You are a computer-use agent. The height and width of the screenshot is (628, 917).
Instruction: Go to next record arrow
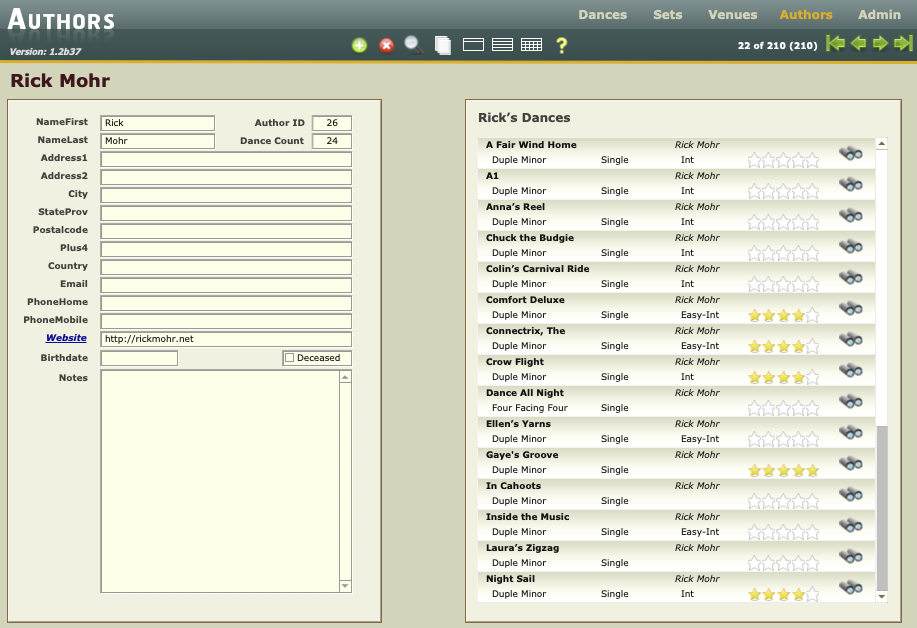(880, 43)
